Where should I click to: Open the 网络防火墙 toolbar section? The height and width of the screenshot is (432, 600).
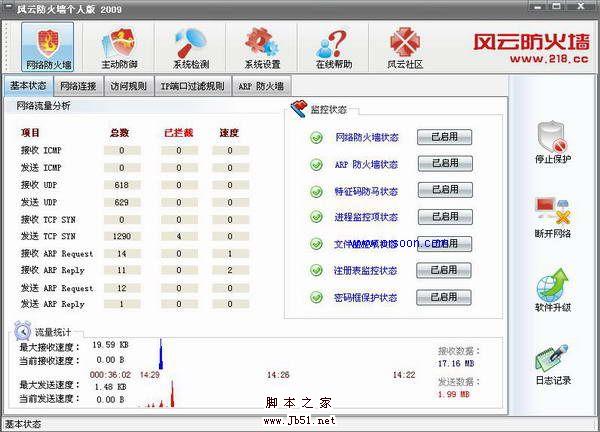[47, 46]
